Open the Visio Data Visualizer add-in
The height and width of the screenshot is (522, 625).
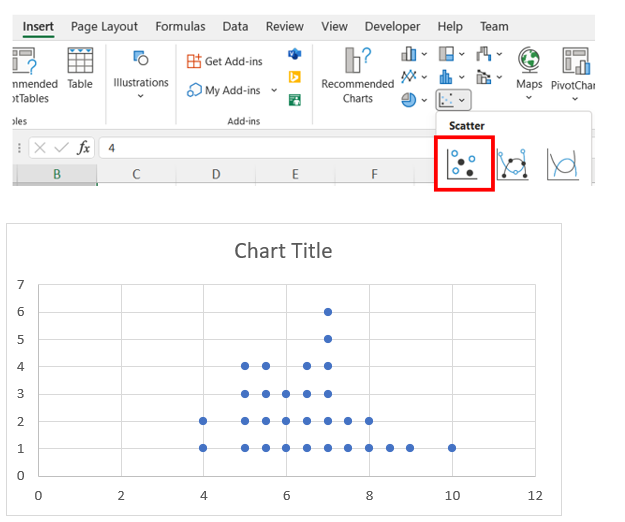click(x=295, y=54)
